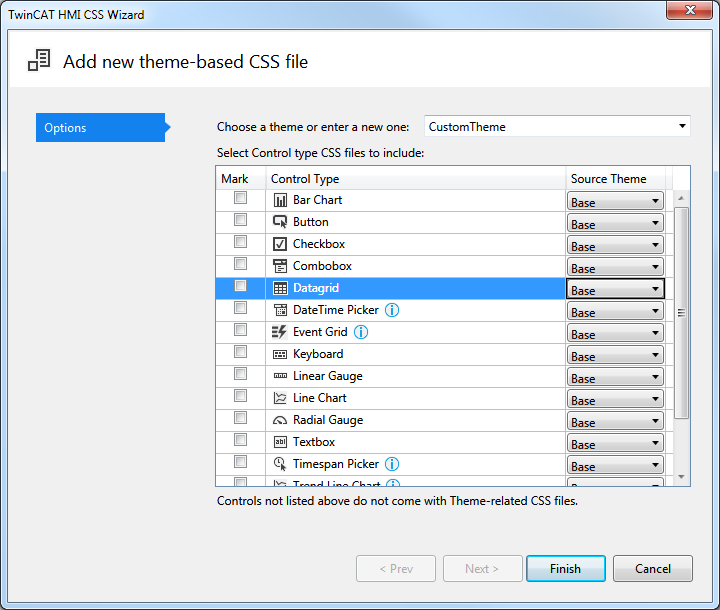Open Source Theme dropdown for Checkbox
This screenshot has height=610, width=720.
[x=615, y=245]
